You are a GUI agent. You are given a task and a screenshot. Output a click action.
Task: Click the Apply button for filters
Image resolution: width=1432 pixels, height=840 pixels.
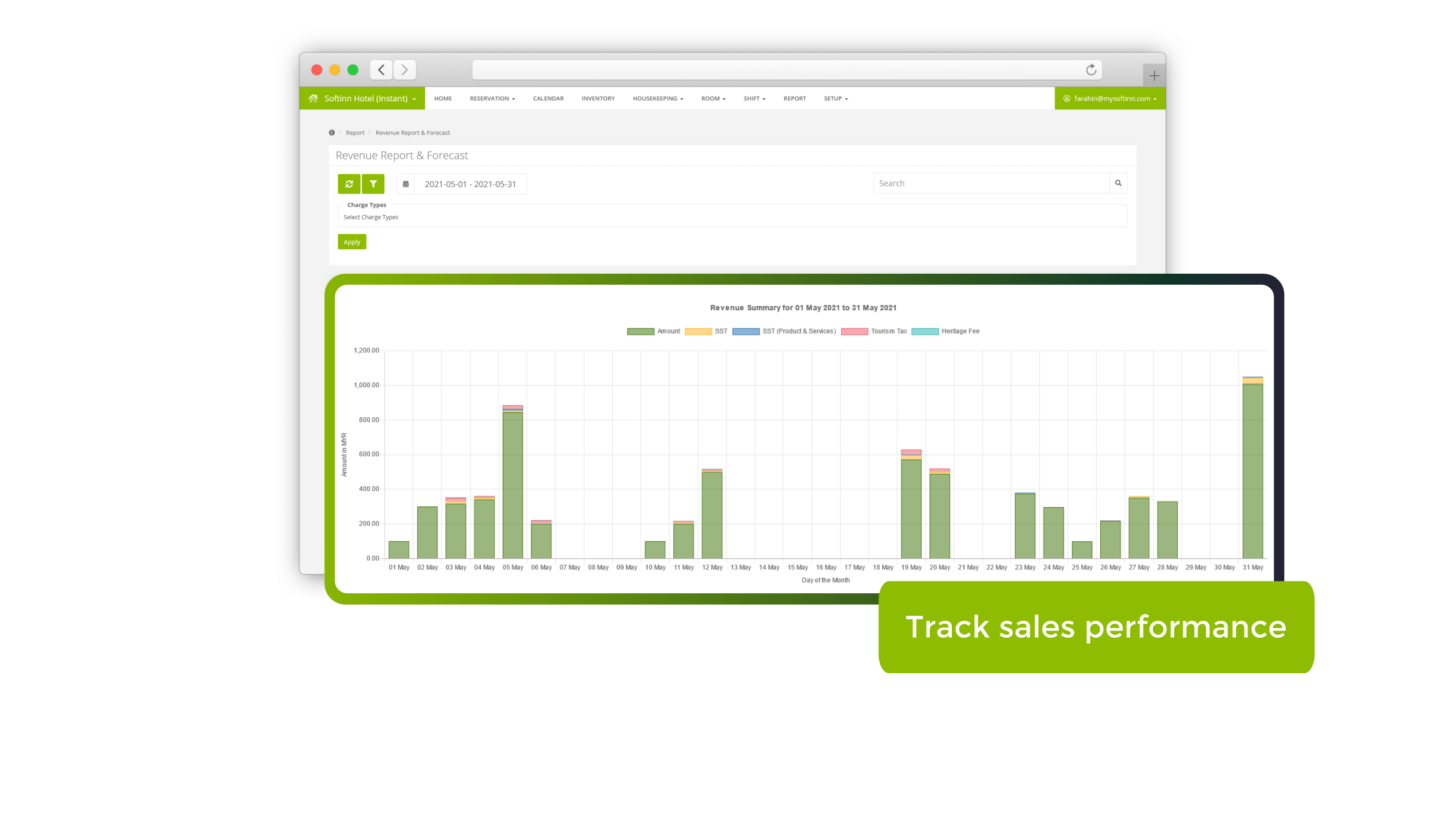351,241
